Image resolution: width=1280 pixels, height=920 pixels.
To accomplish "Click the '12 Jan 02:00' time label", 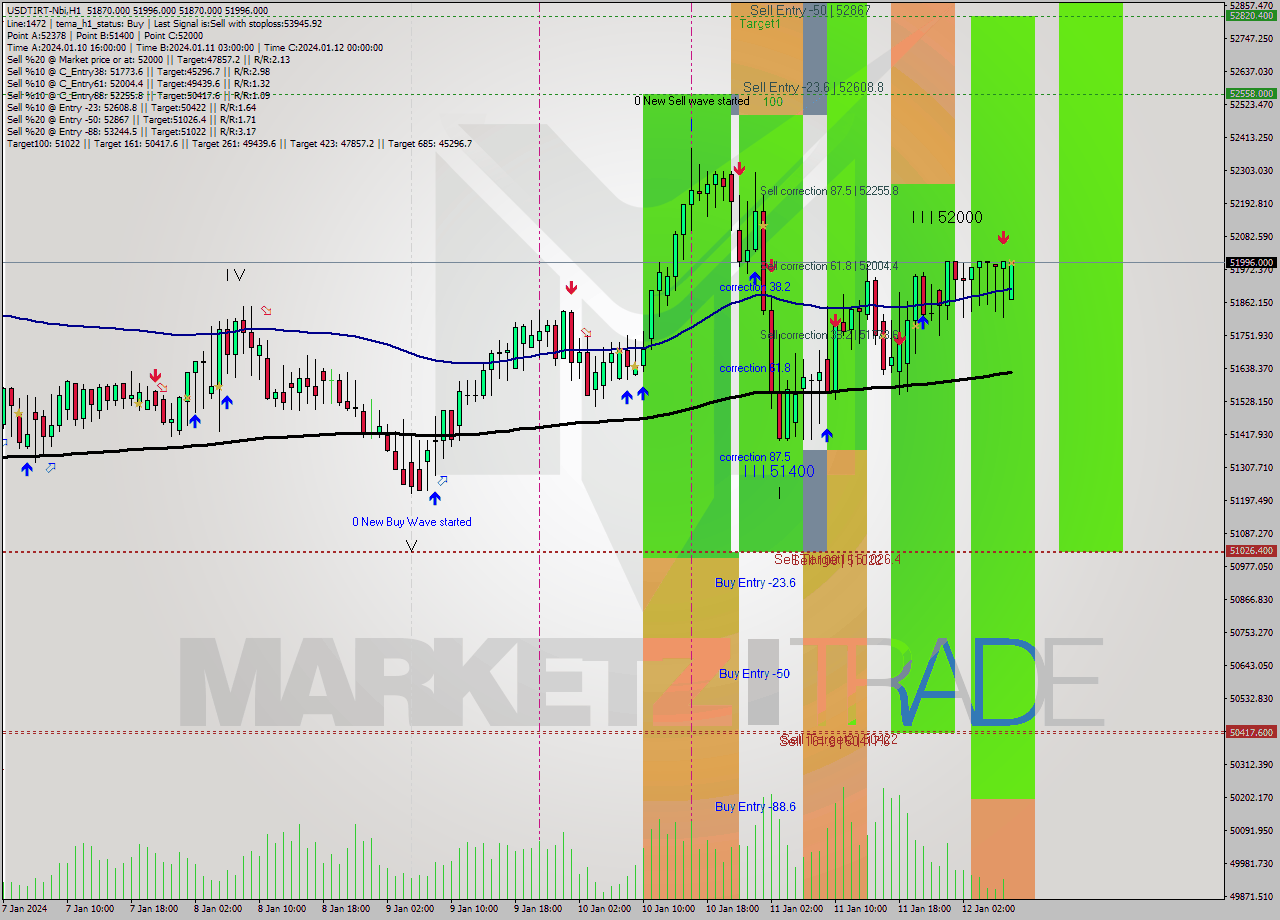I will [987, 909].
